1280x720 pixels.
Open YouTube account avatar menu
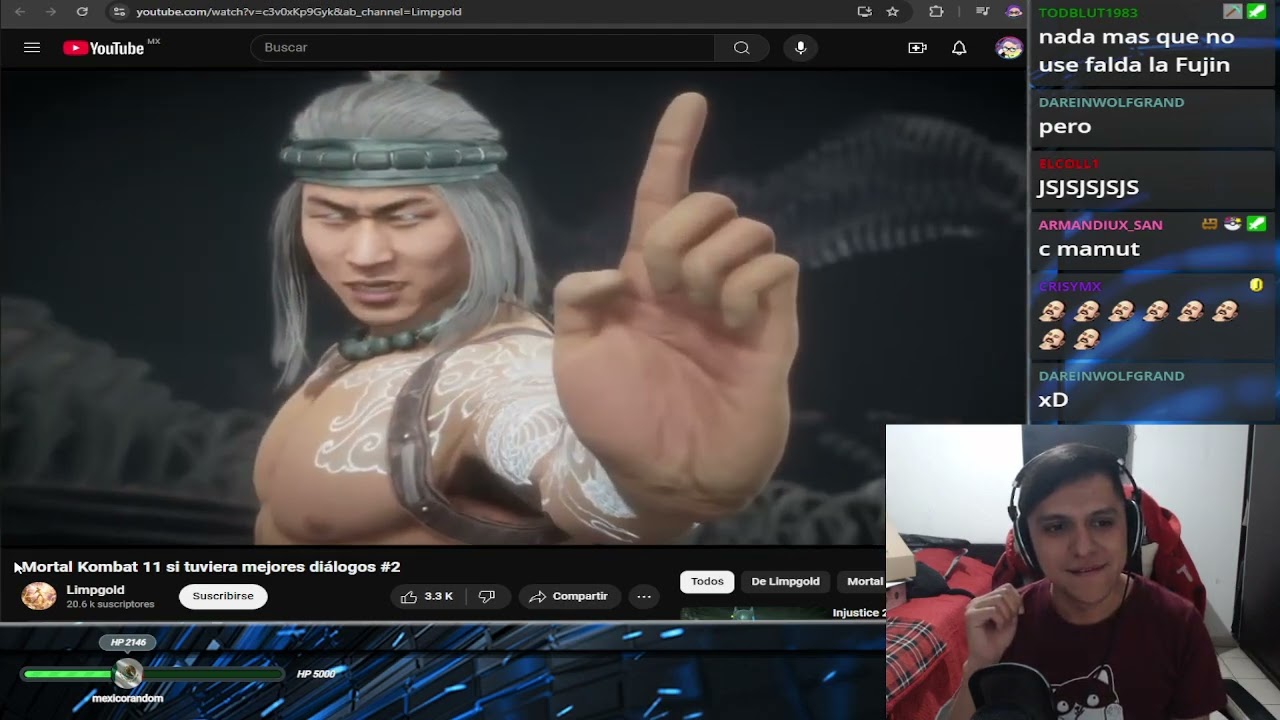coord(1008,47)
